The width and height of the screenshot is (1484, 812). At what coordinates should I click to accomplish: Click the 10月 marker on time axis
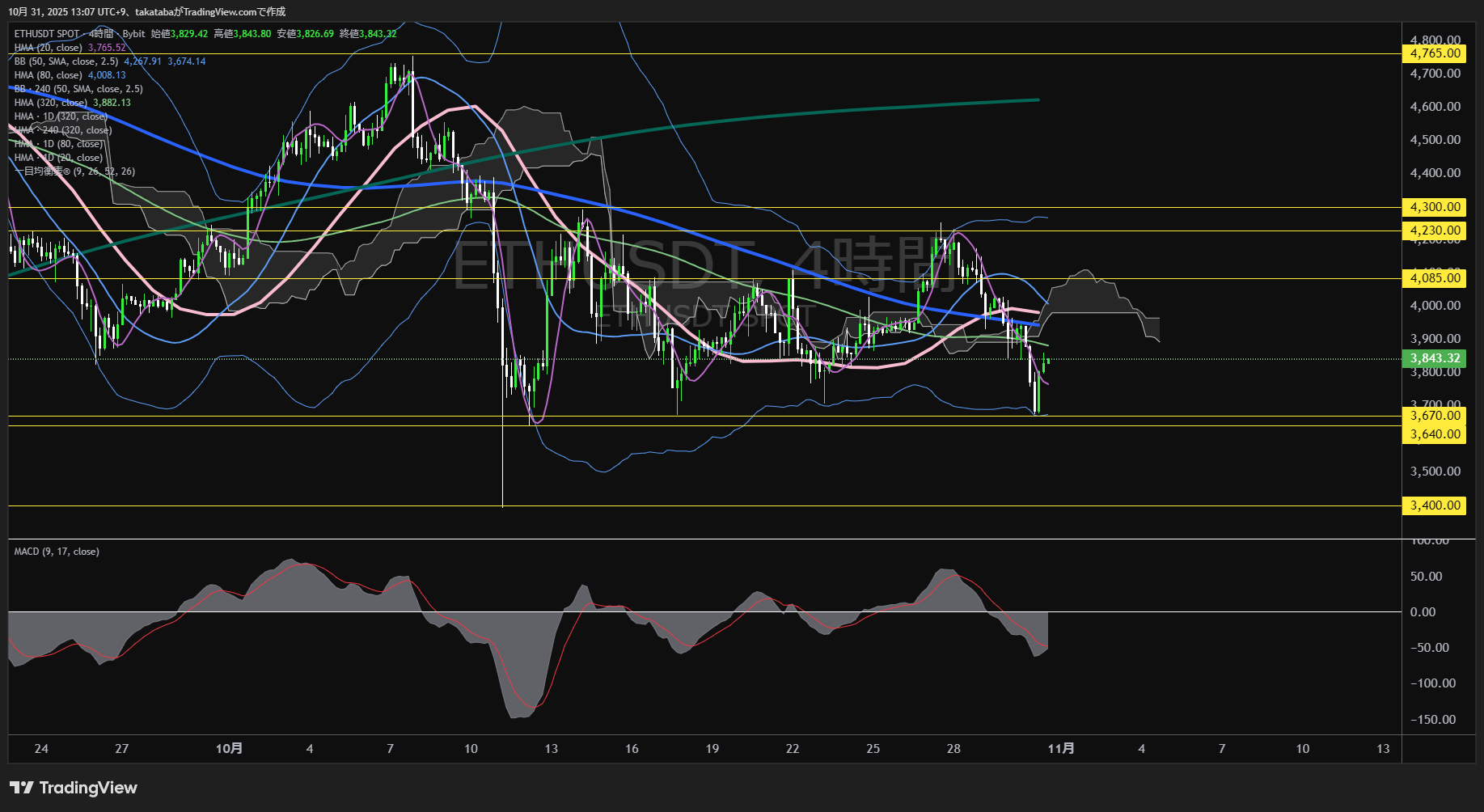click(x=229, y=749)
